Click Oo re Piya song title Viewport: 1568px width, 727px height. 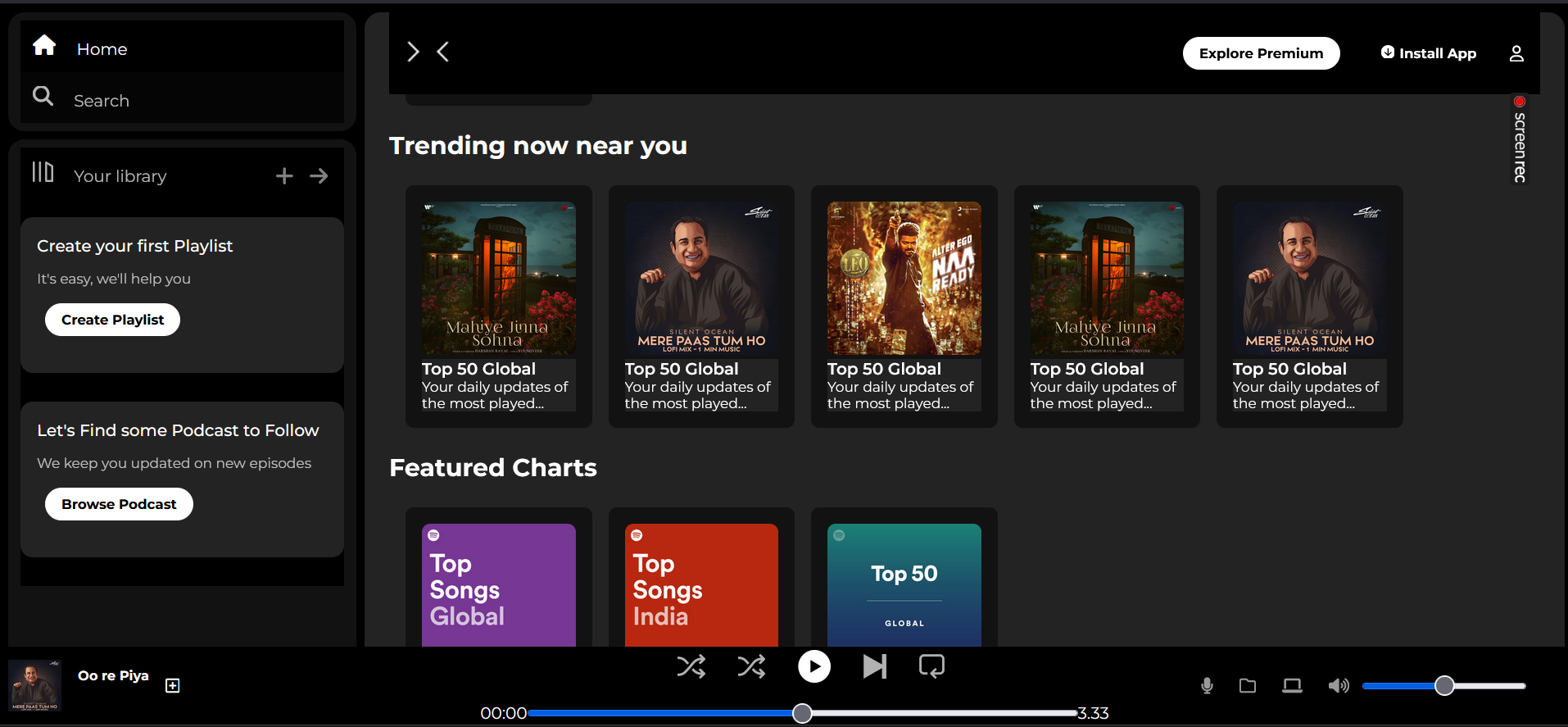tap(113, 676)
